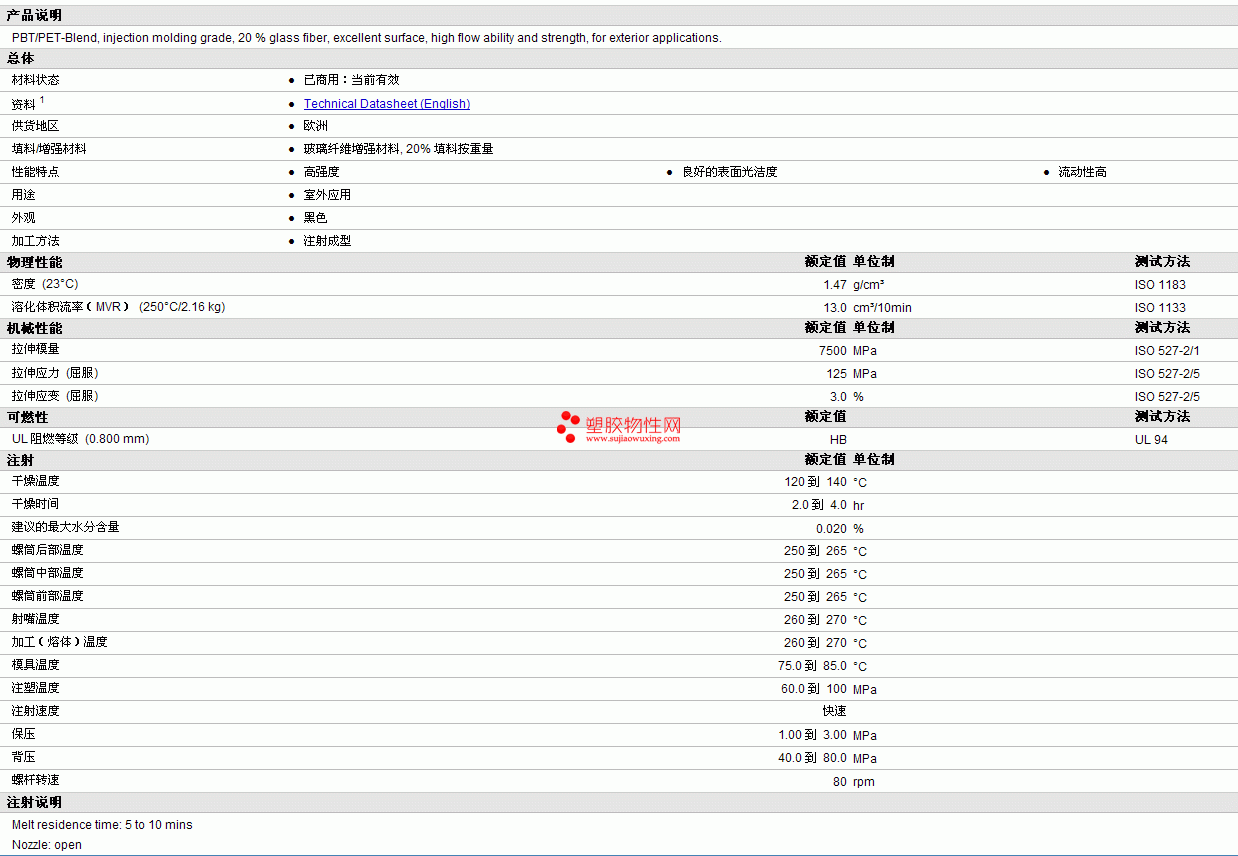Select the PBT/PET-Blend product description text

367,38
